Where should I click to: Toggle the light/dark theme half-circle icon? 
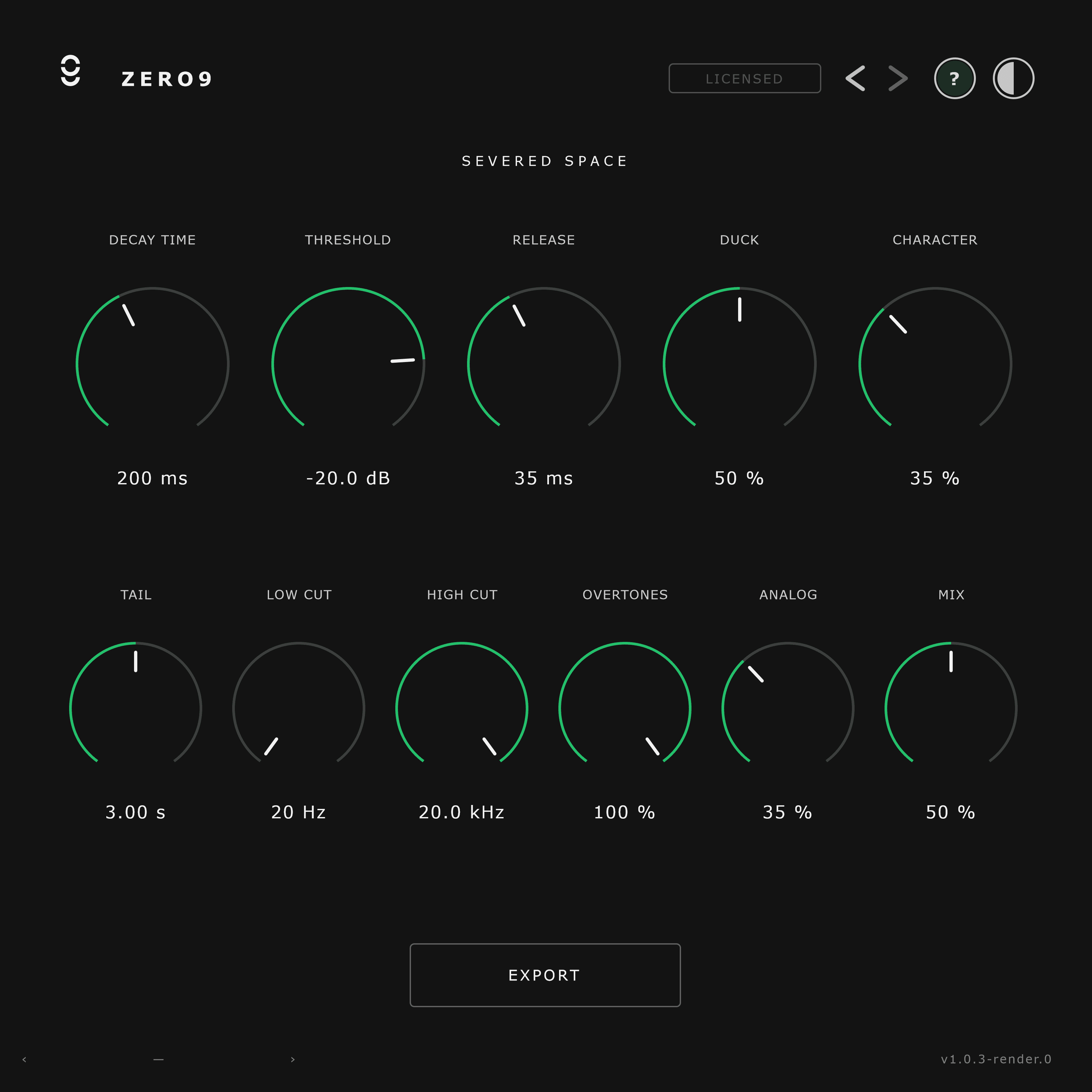pos(1013,79)
